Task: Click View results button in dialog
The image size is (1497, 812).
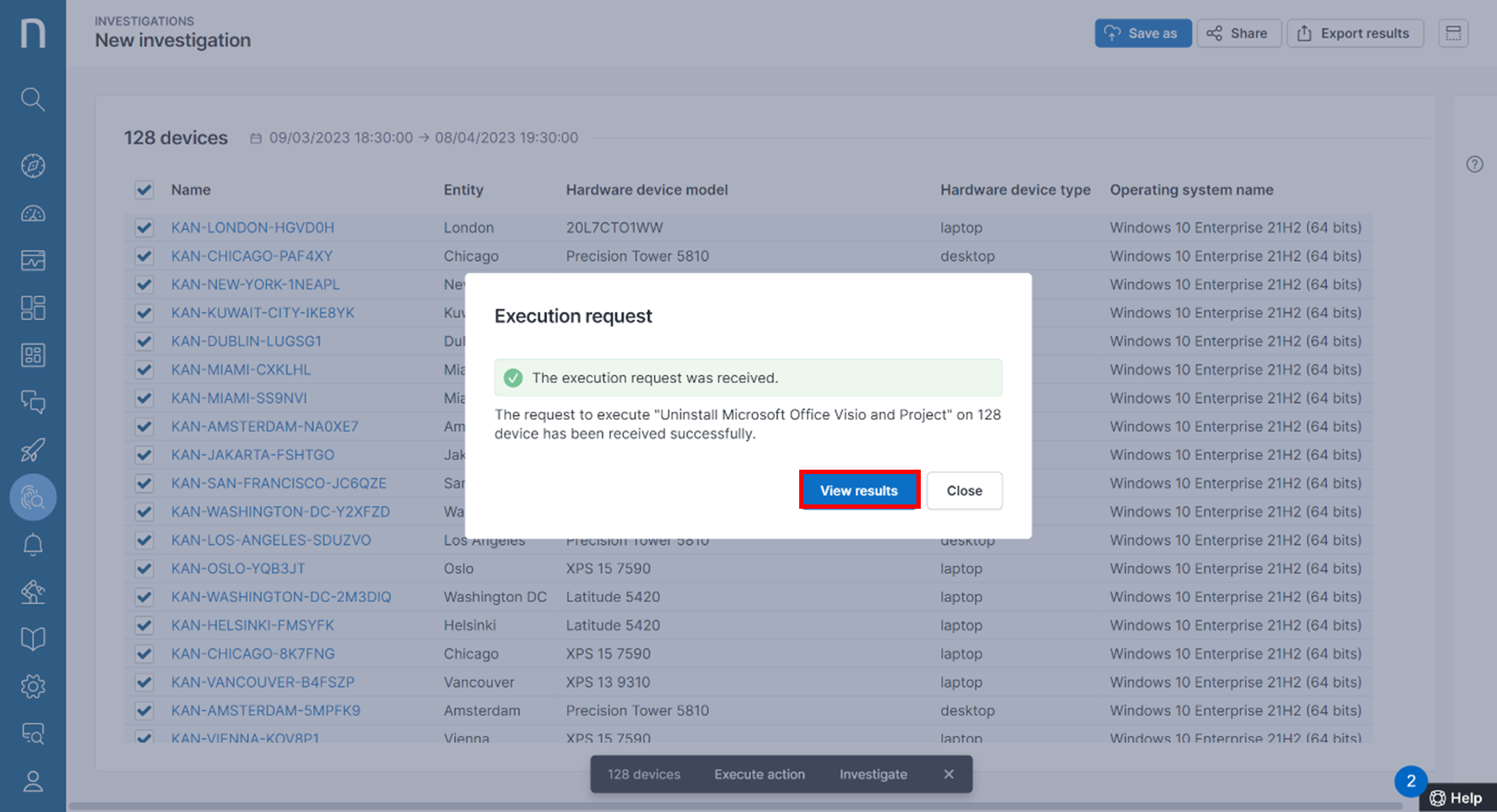Action: click(x=859, y=490)
